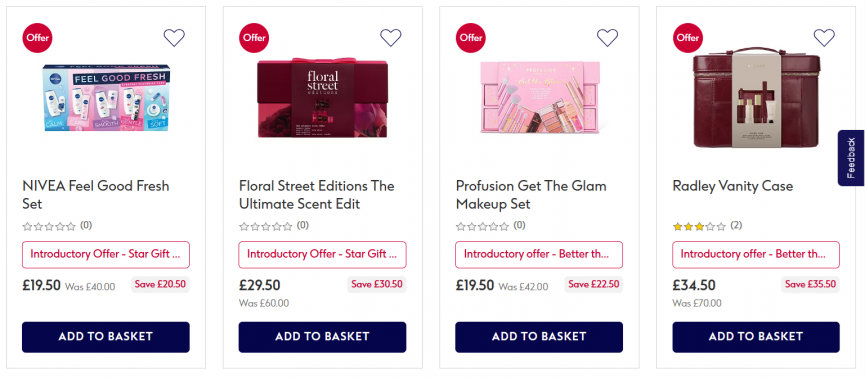Add NIVEA Feel Good Fresh Set to basket
The width and height of the screenshot is (865, 378).
[x=106, y=337]
